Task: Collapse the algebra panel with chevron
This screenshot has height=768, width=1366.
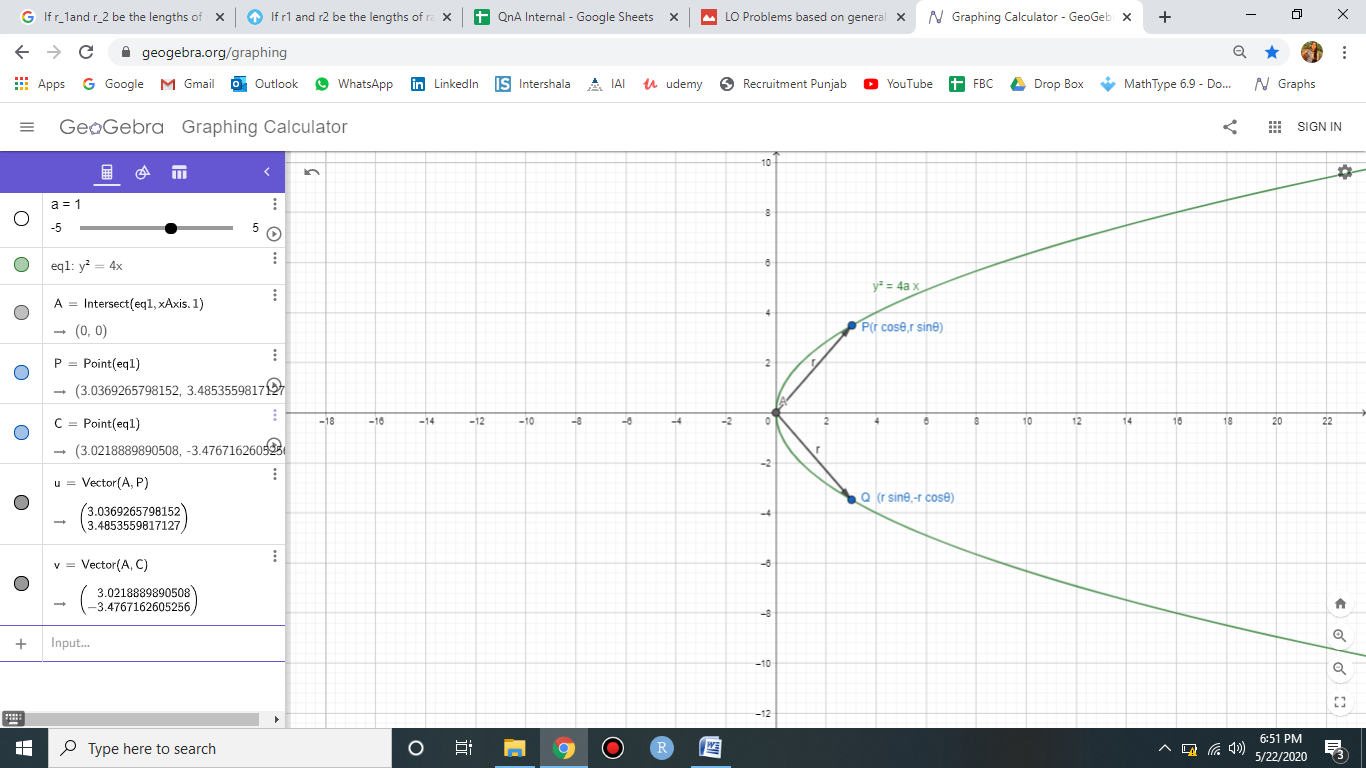Action: 267,173
